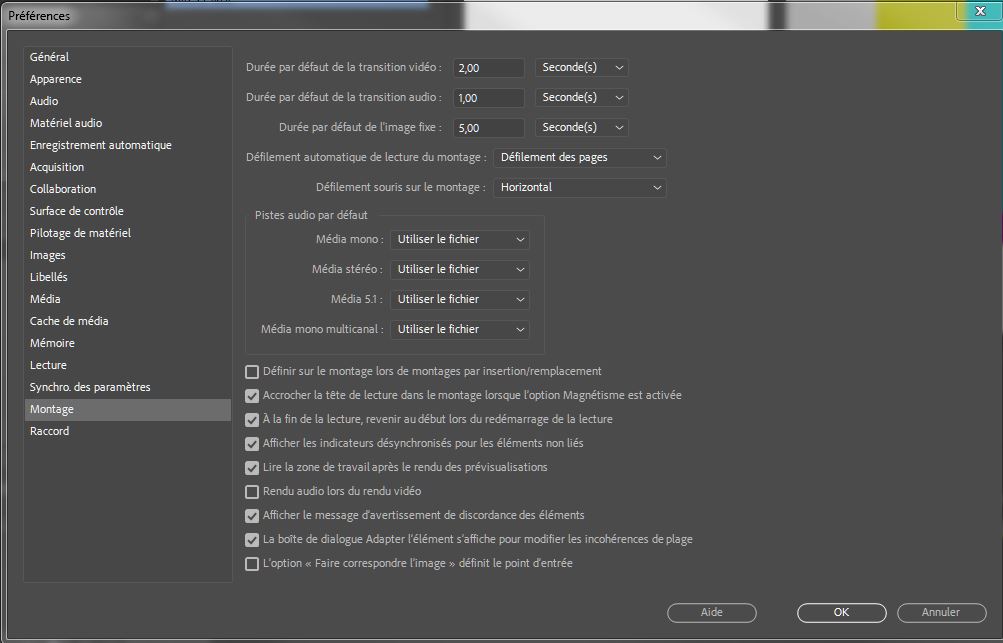This screenshot has width=1003, height=643.
Task: Close the Préférences dialog window
Action: tap(979, 11)
